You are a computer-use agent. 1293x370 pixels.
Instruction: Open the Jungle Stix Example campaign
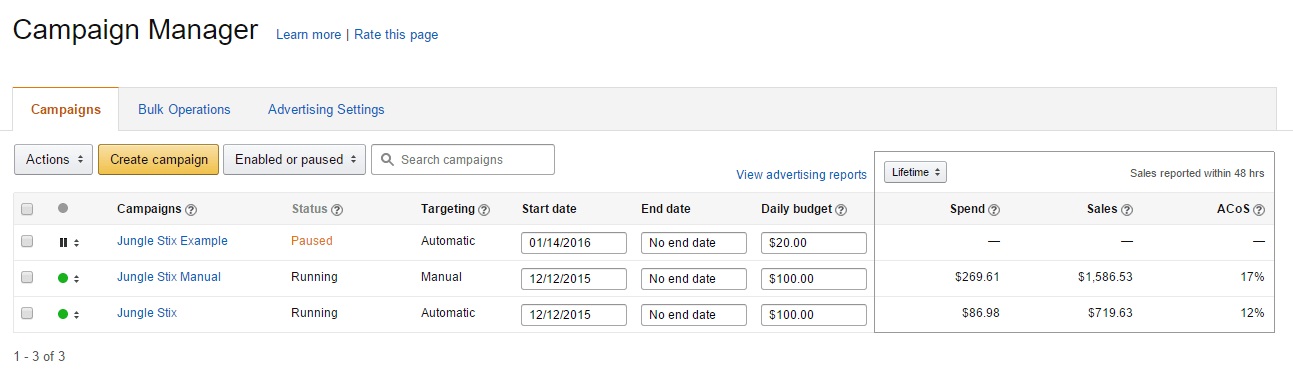(172, 241)
